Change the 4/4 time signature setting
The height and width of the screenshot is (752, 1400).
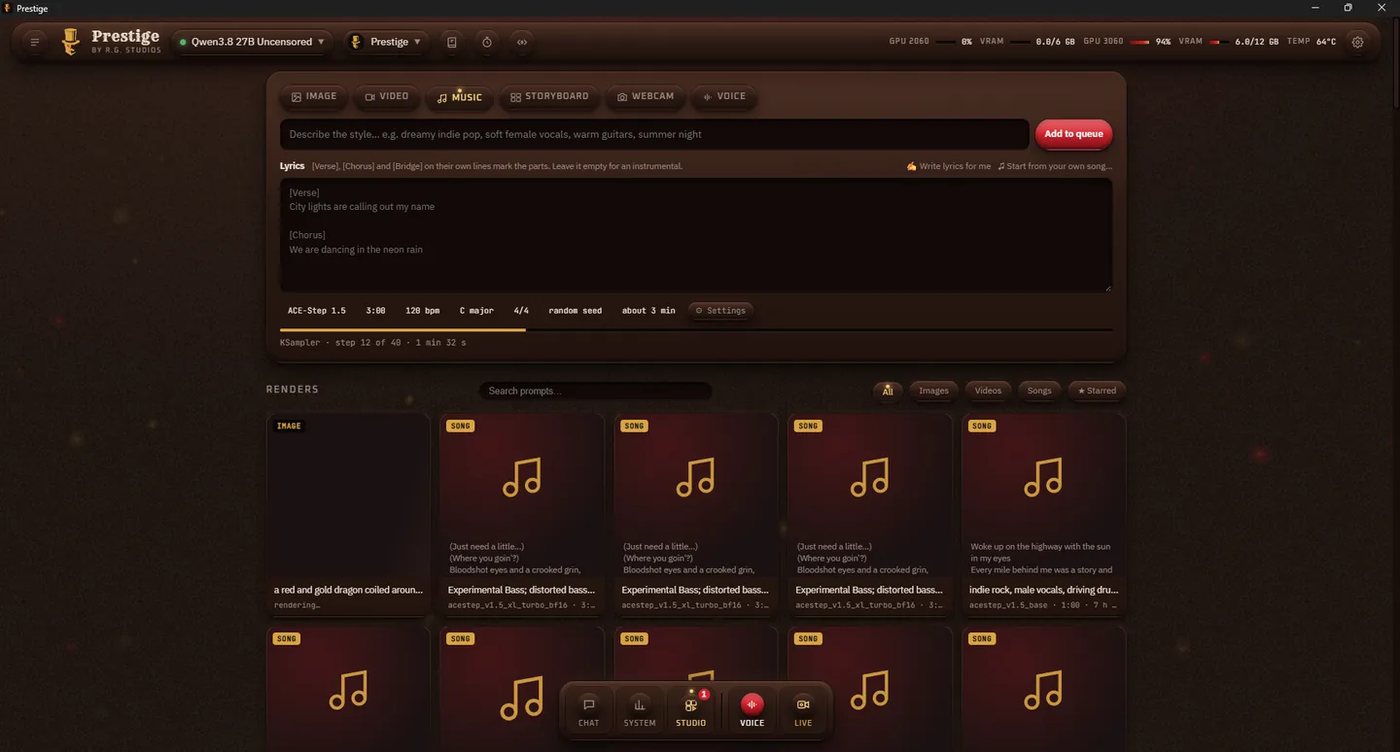521,311
